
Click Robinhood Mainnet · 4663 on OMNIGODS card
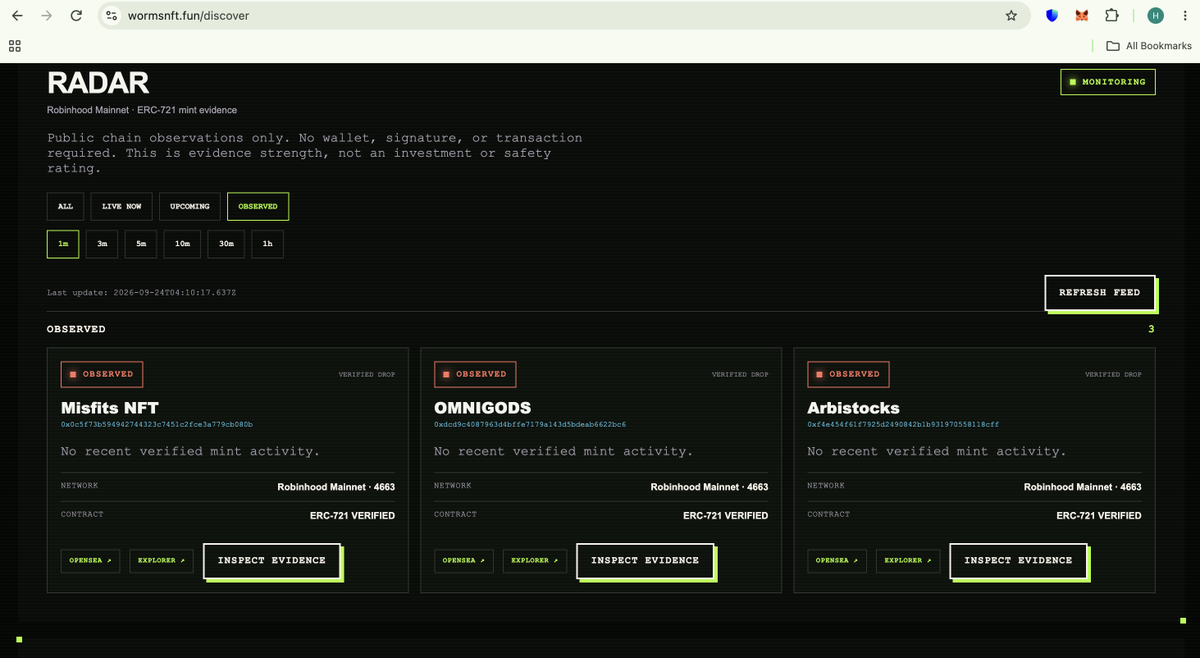tap(709, 487)
